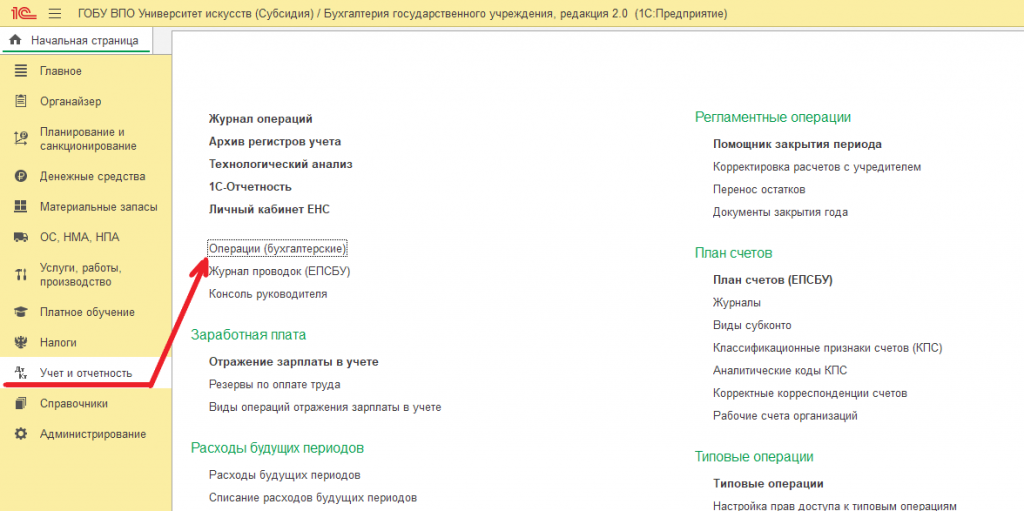The width and height of the screenshot is (1024, 511).
Task: Click the Налоги emblem icon
Action: pos(21,342)
